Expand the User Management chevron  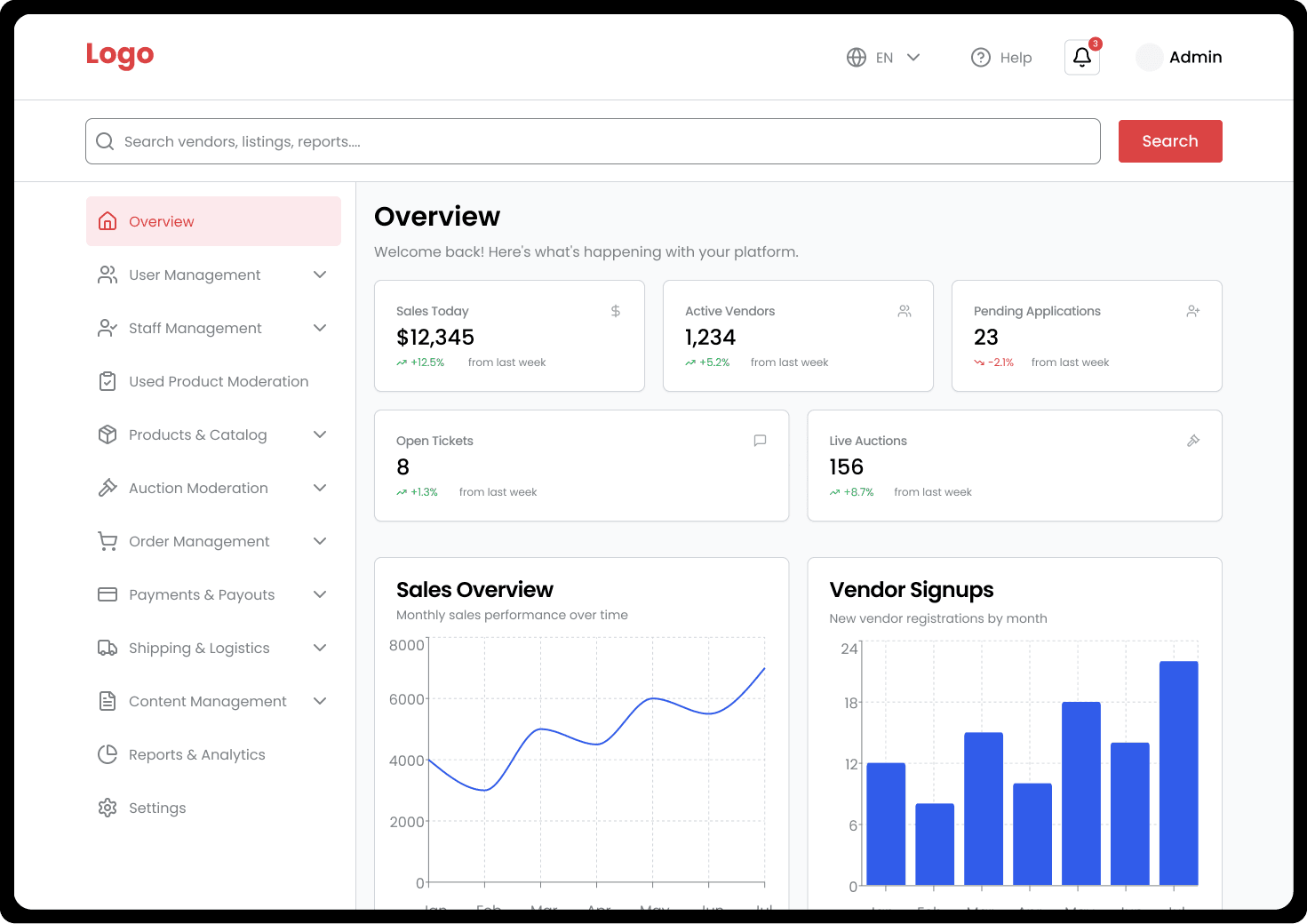click(320, 275)
